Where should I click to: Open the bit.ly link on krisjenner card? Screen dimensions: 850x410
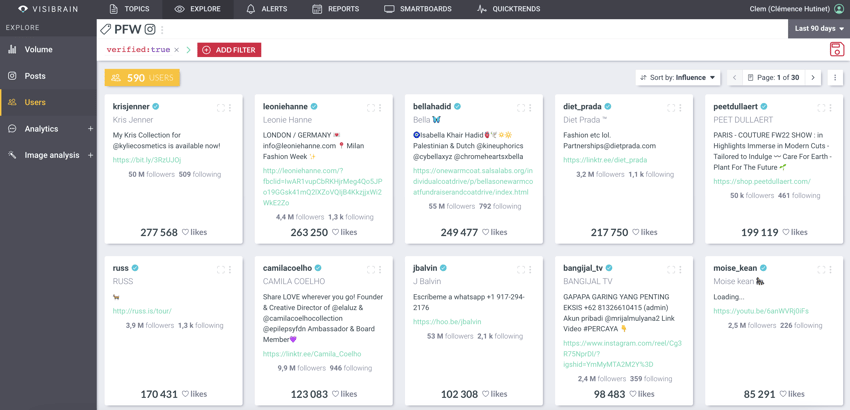tap(147, 160)
